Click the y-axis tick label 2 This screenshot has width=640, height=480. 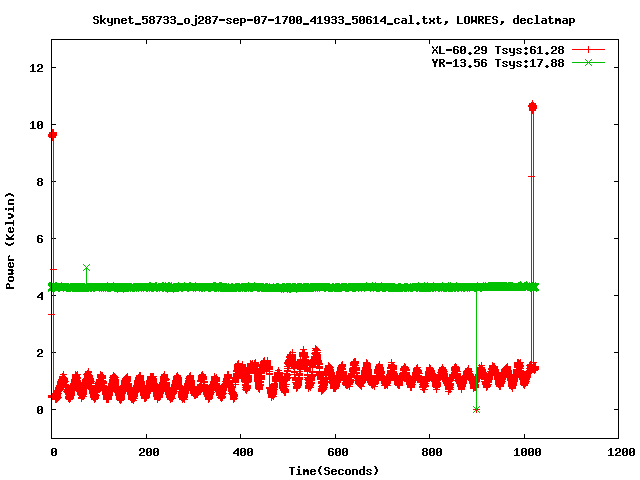(x=40, y=353)
